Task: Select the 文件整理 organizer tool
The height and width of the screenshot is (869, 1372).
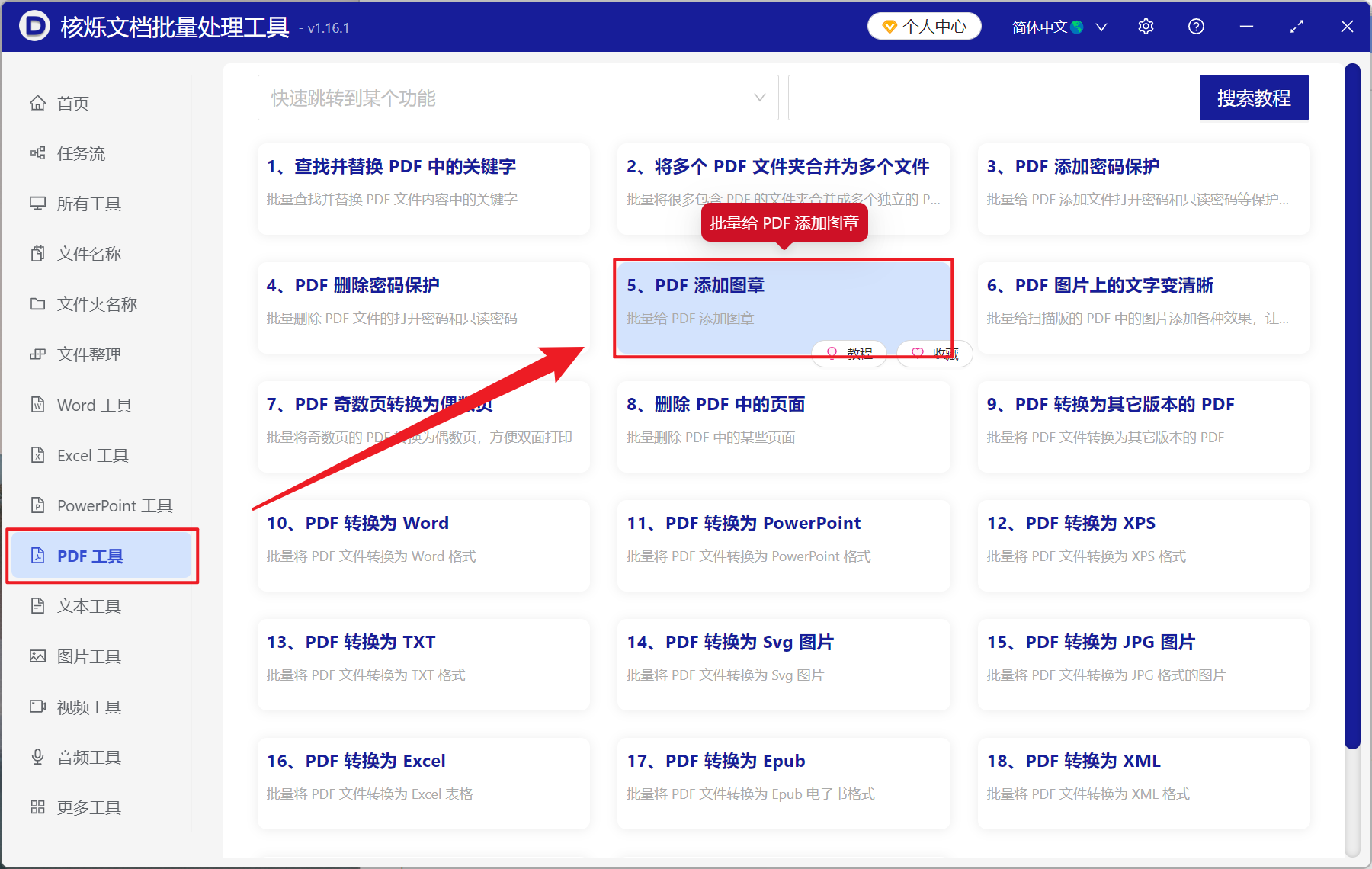Action: 87,354
